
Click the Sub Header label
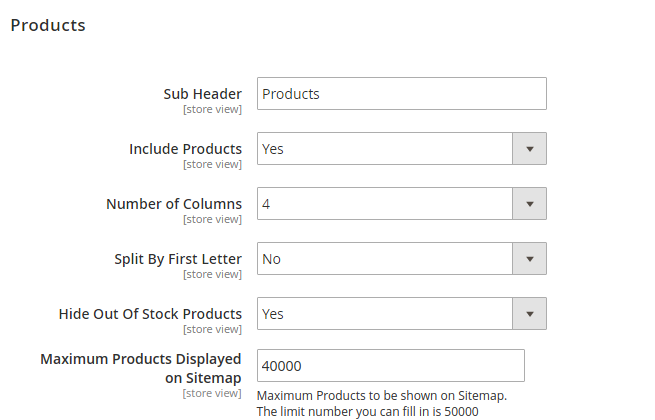[x=203, y=94]
